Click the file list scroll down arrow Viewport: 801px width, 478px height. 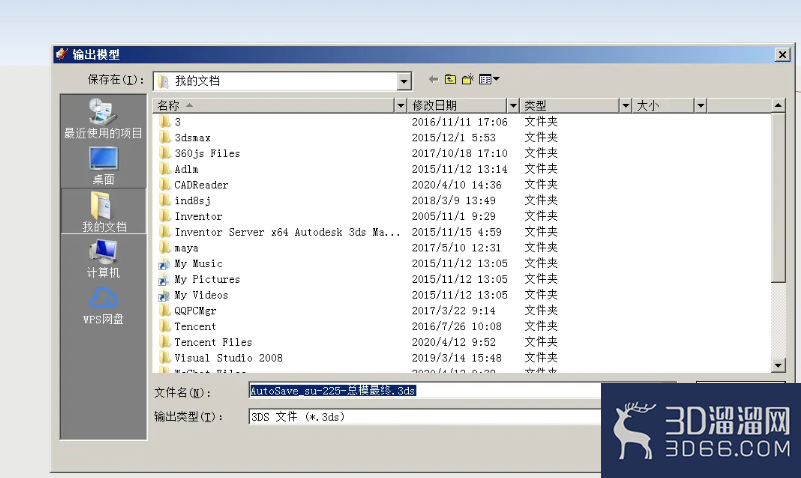(778, 365)
